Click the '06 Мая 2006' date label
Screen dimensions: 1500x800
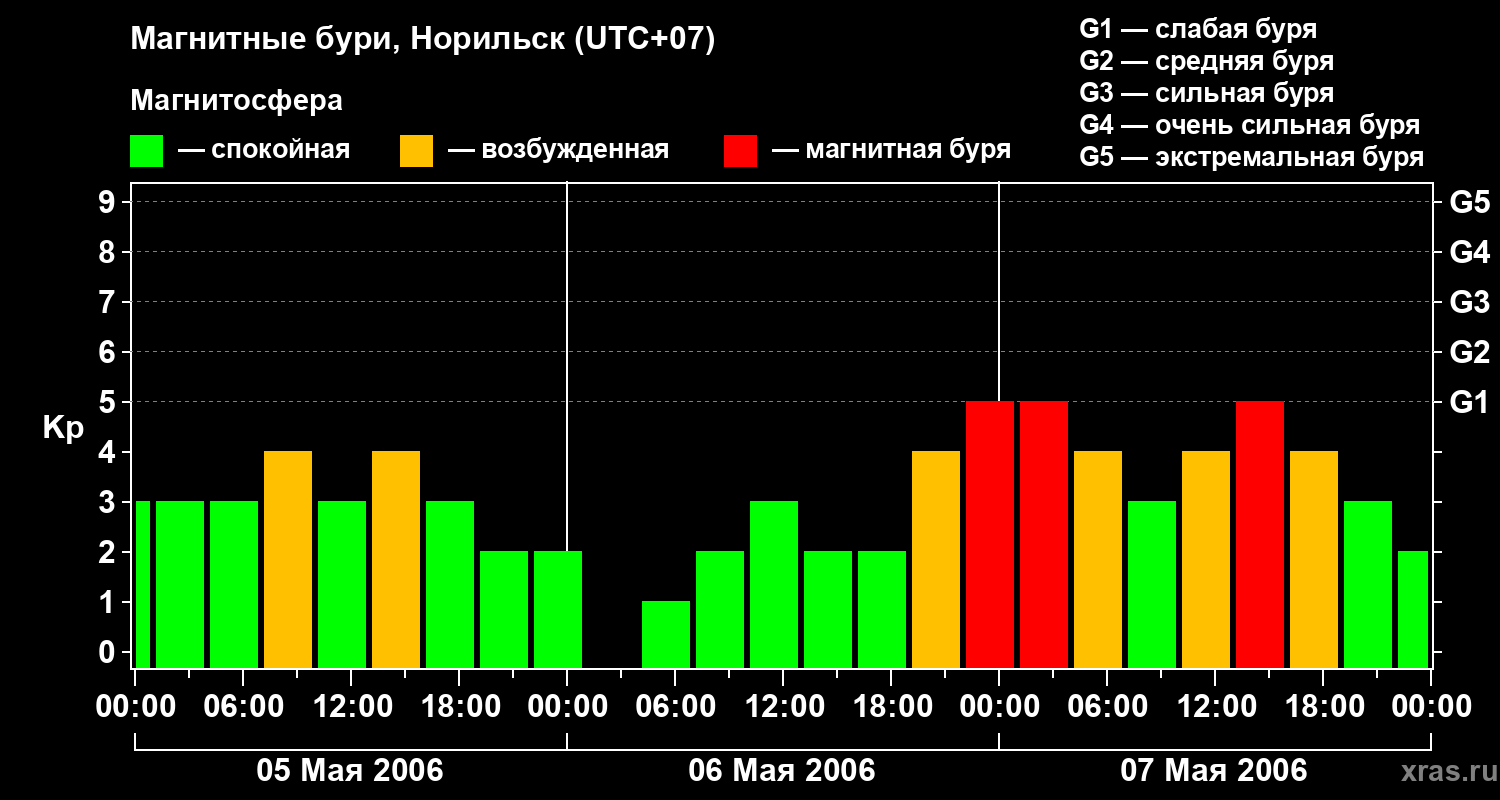[x=782, y=770]
